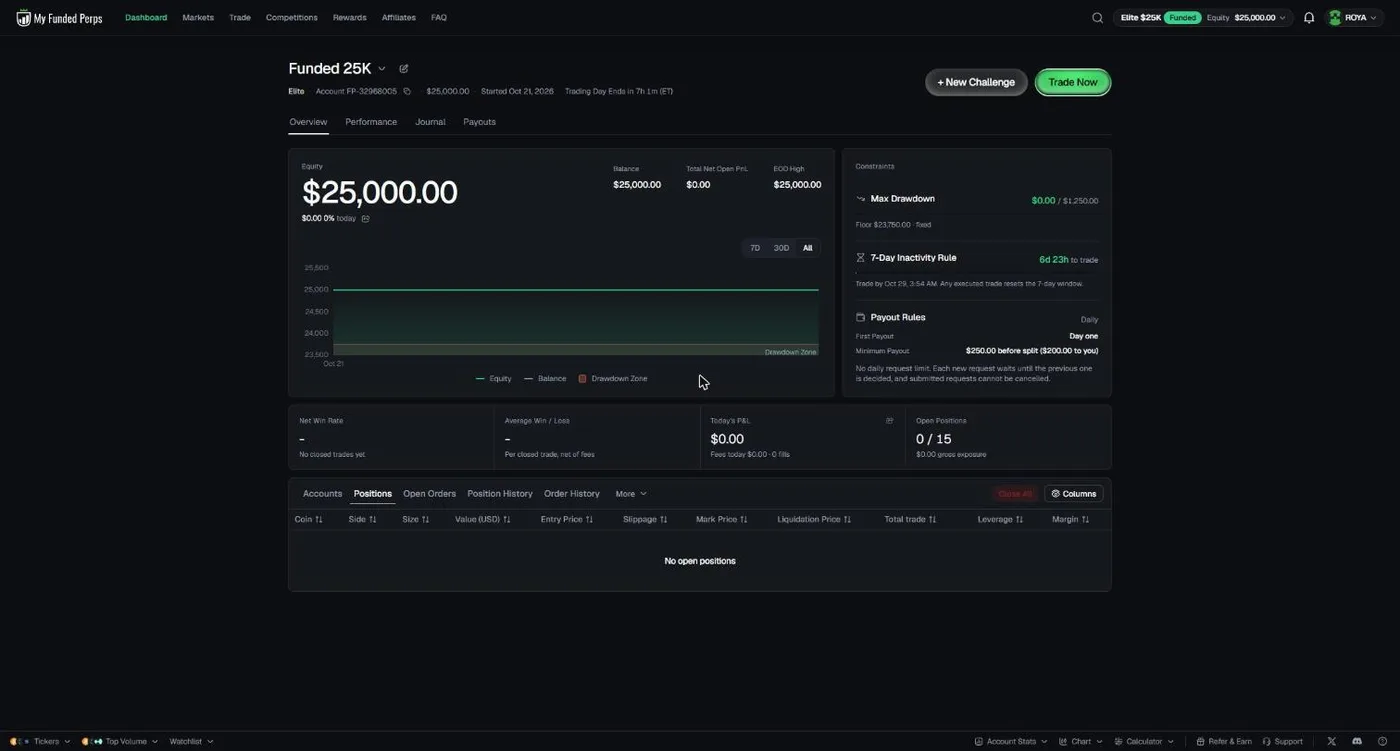Open the Calculator dropdown in footer
The height and width of the screenshot is (751, 1400).
pyautogui.click(x=1144, y=742)
